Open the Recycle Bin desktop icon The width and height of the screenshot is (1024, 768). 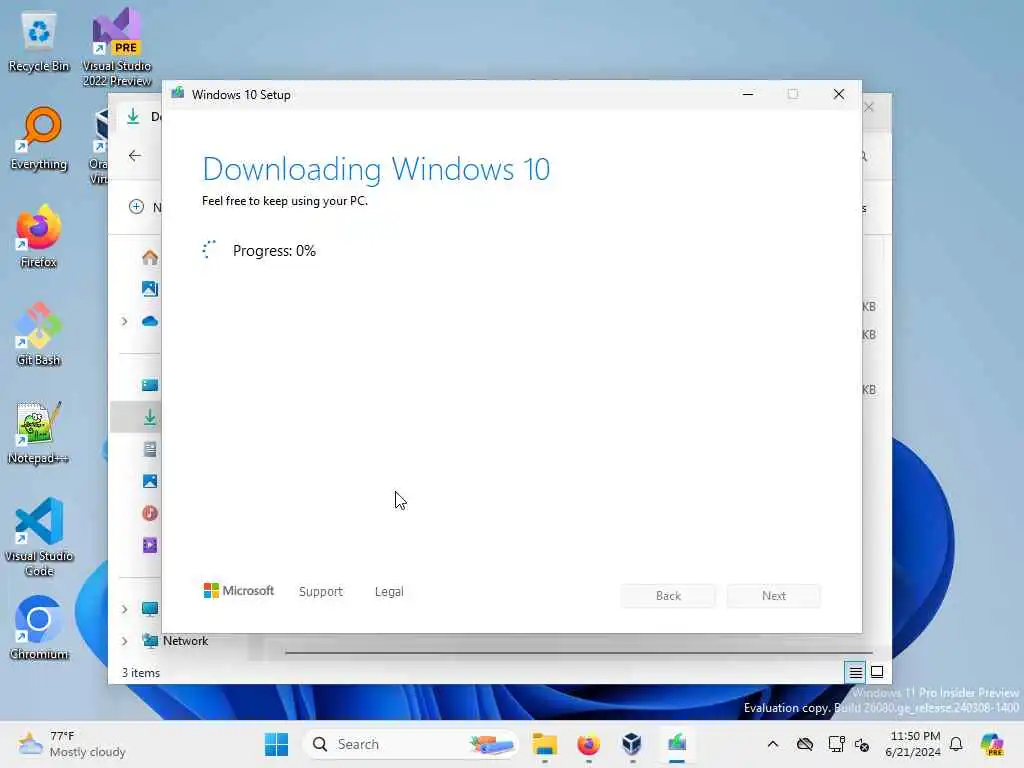coord(39,42)
